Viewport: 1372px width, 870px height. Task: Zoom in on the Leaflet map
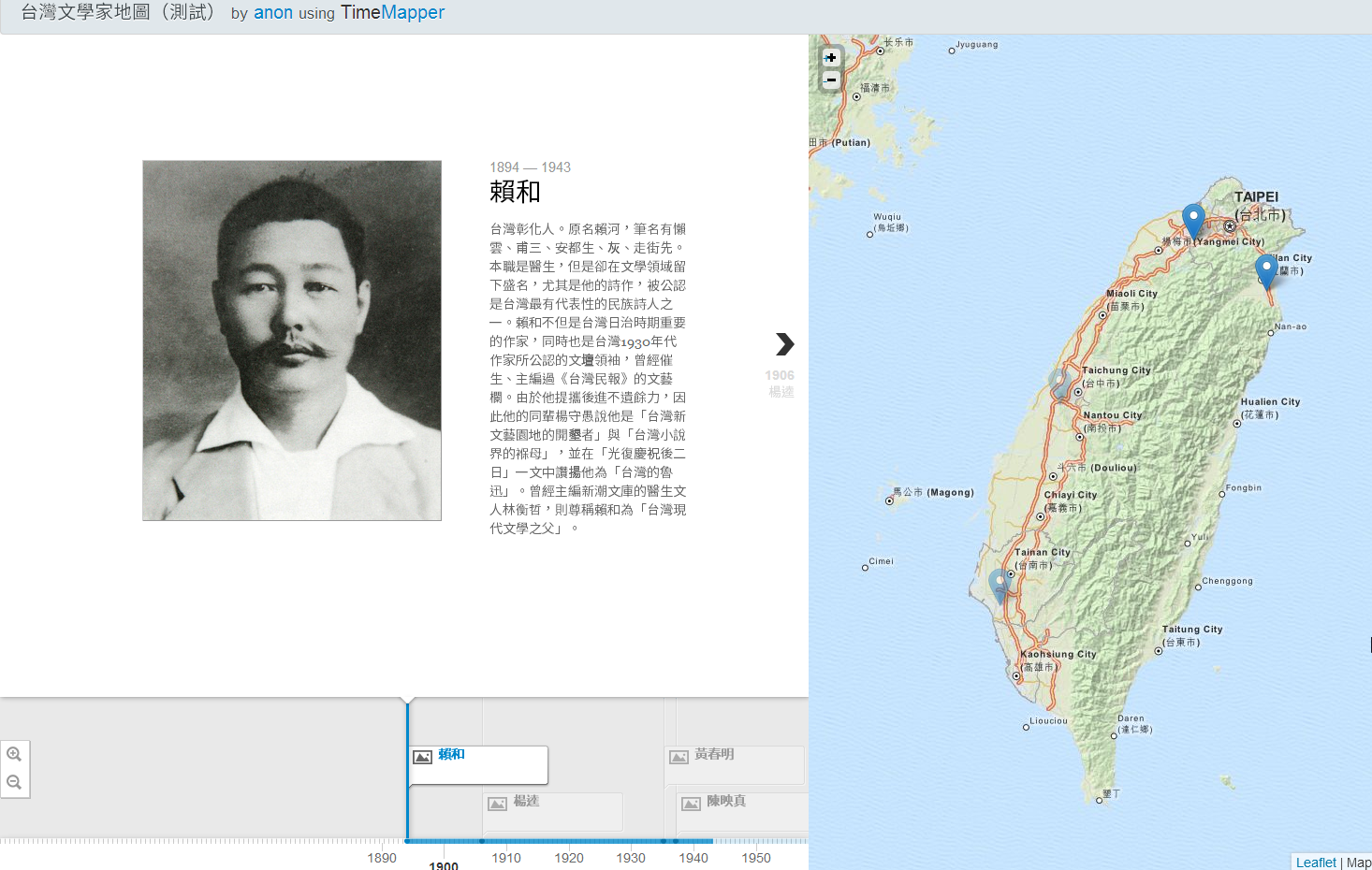click(830, 58)
